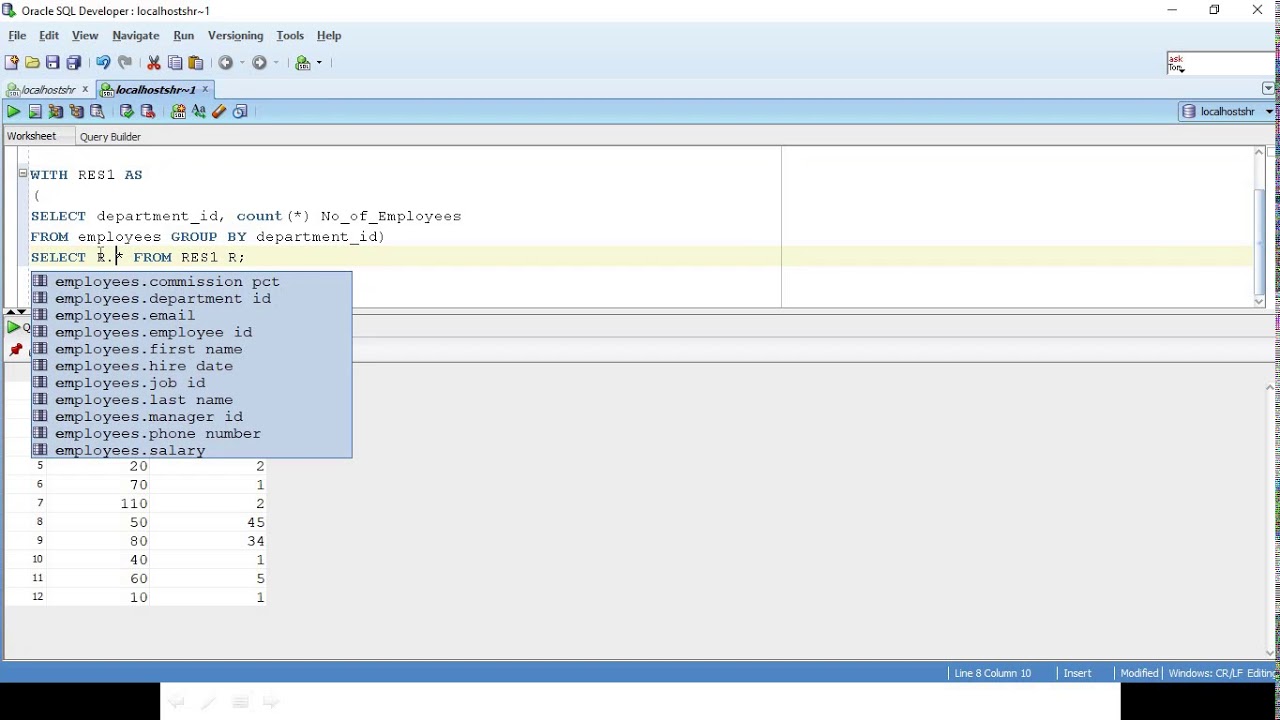Open the Edit menu

coord(49,36)
